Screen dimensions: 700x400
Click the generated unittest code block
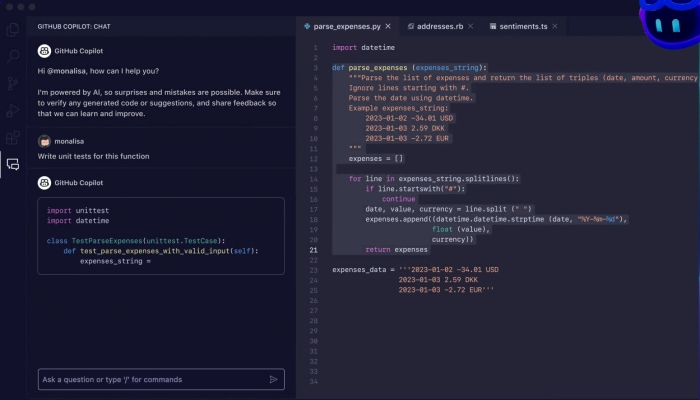[x=160, y=234]
